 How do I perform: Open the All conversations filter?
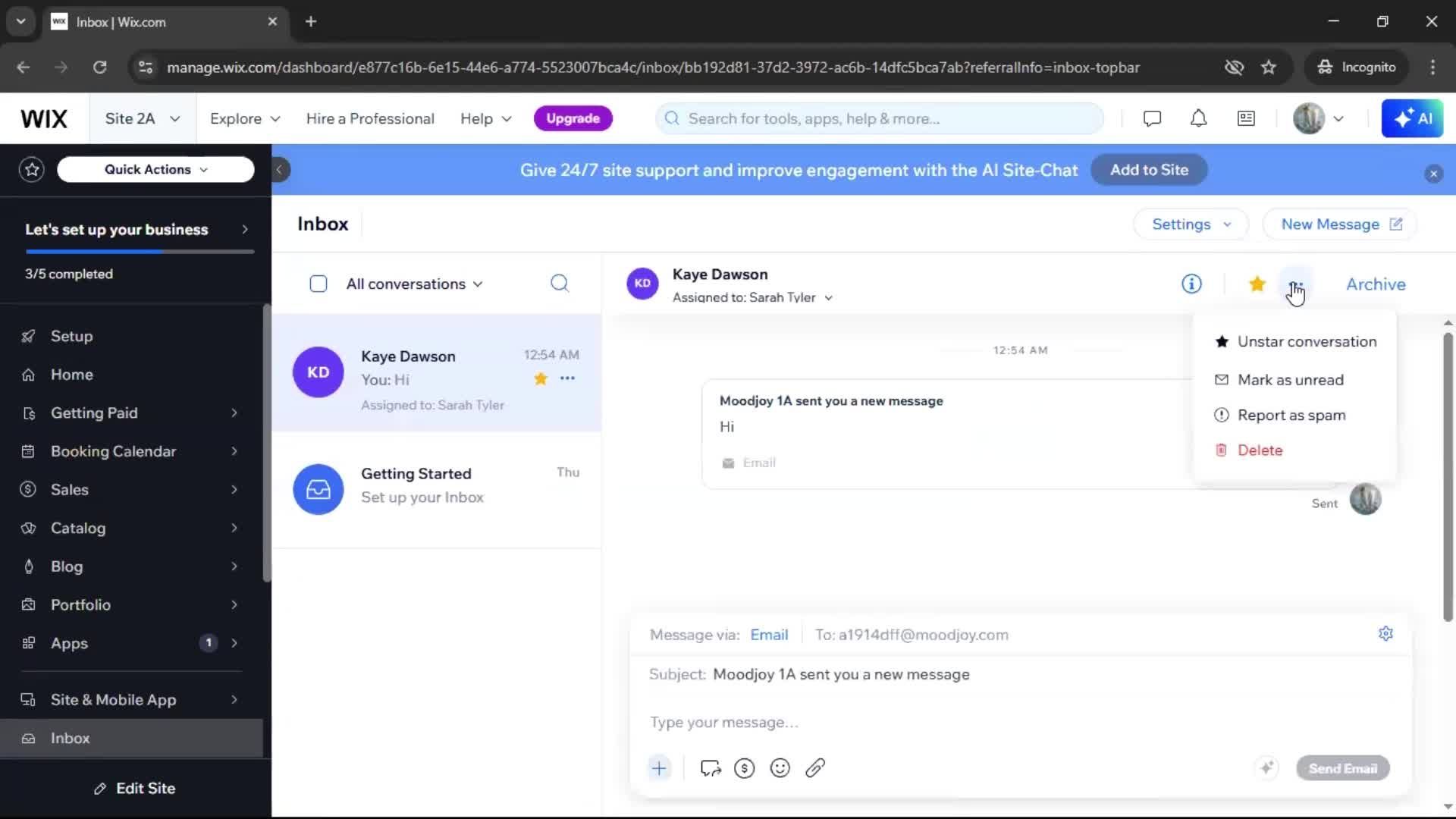414,284
